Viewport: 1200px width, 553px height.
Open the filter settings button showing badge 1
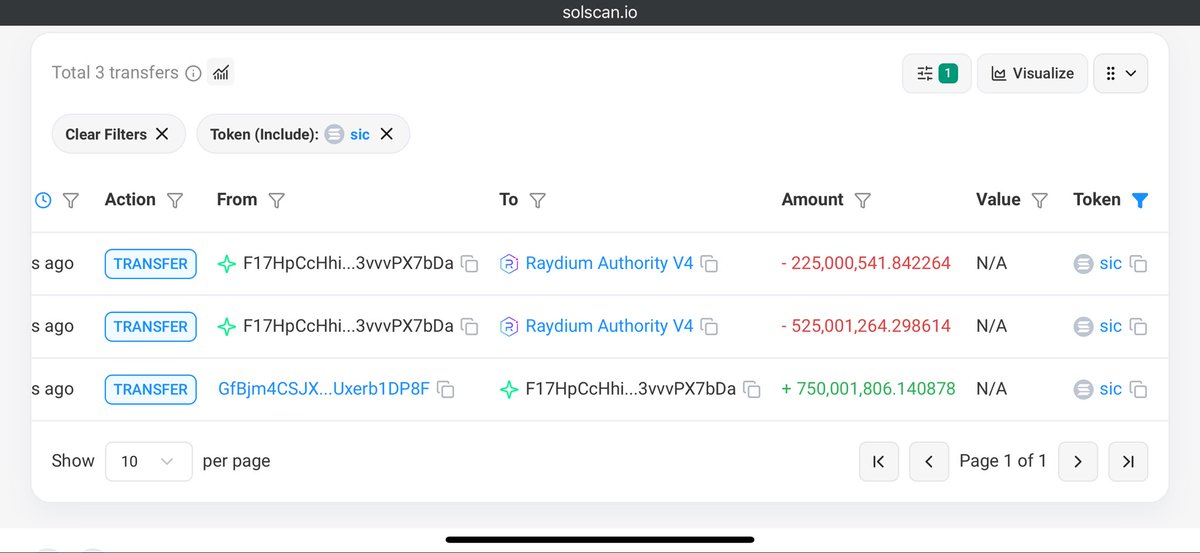click(x=937, y=73)
